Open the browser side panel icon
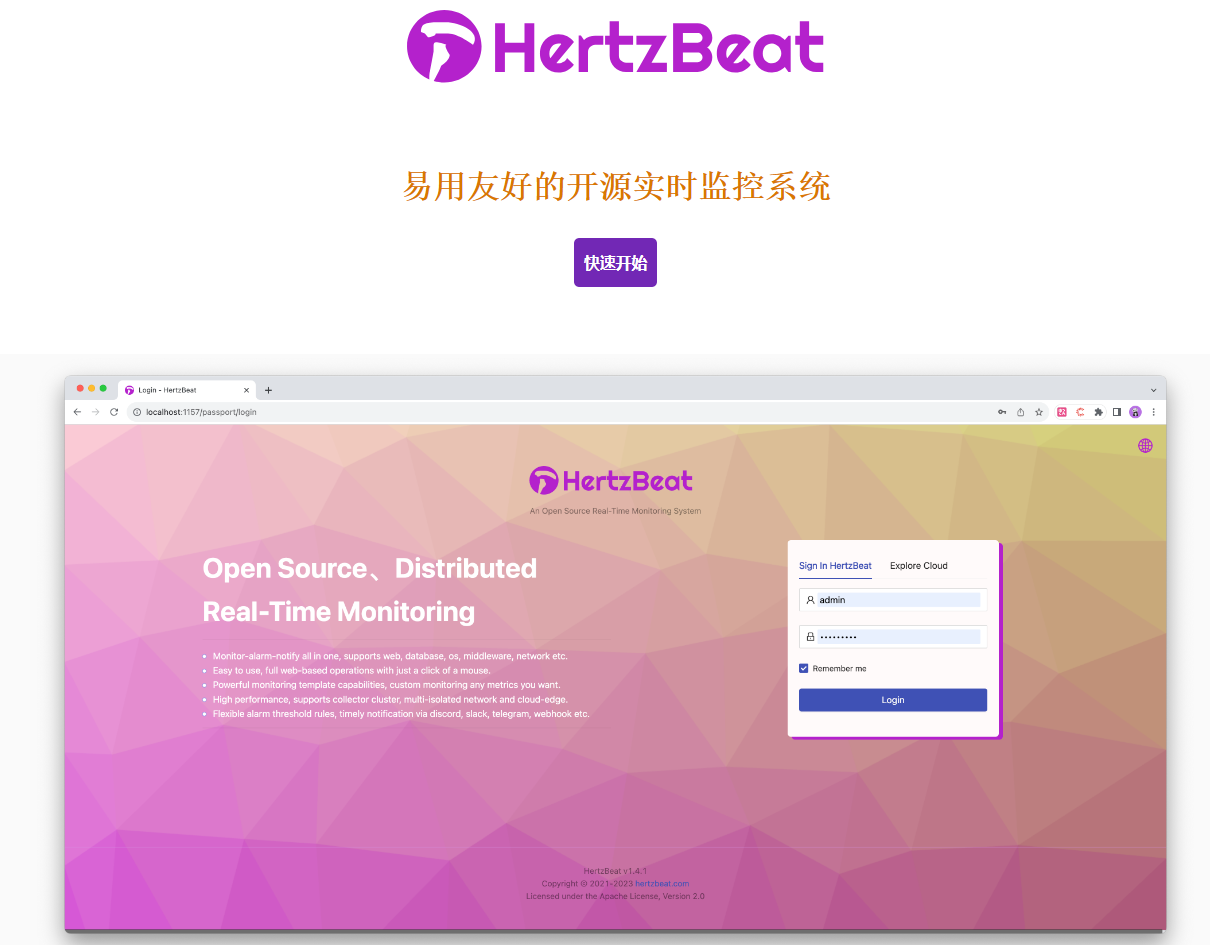The height and width of the screenshot is (945, 1210). 1117,412
